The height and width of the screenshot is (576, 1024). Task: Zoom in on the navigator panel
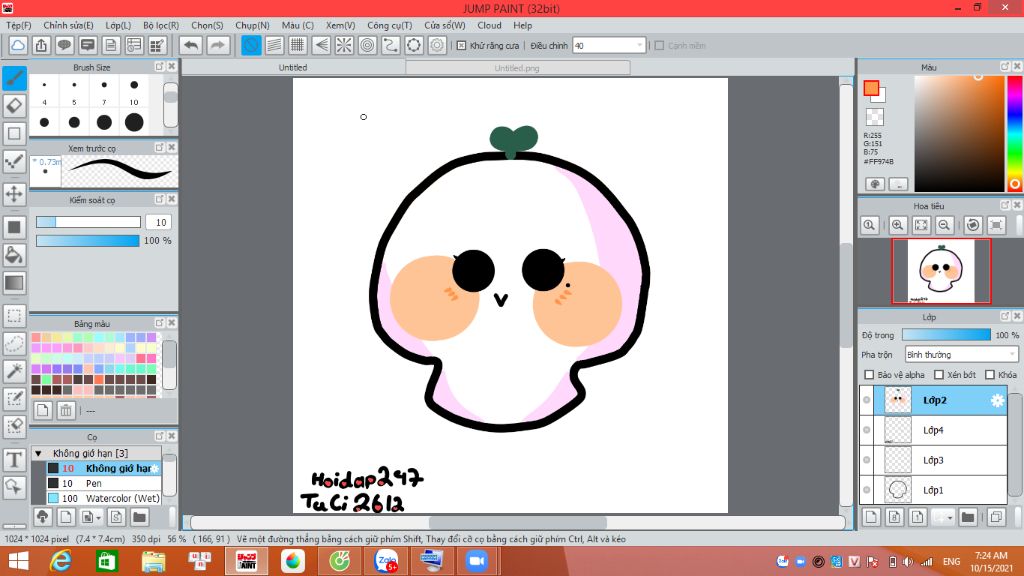tap(897, 225)
